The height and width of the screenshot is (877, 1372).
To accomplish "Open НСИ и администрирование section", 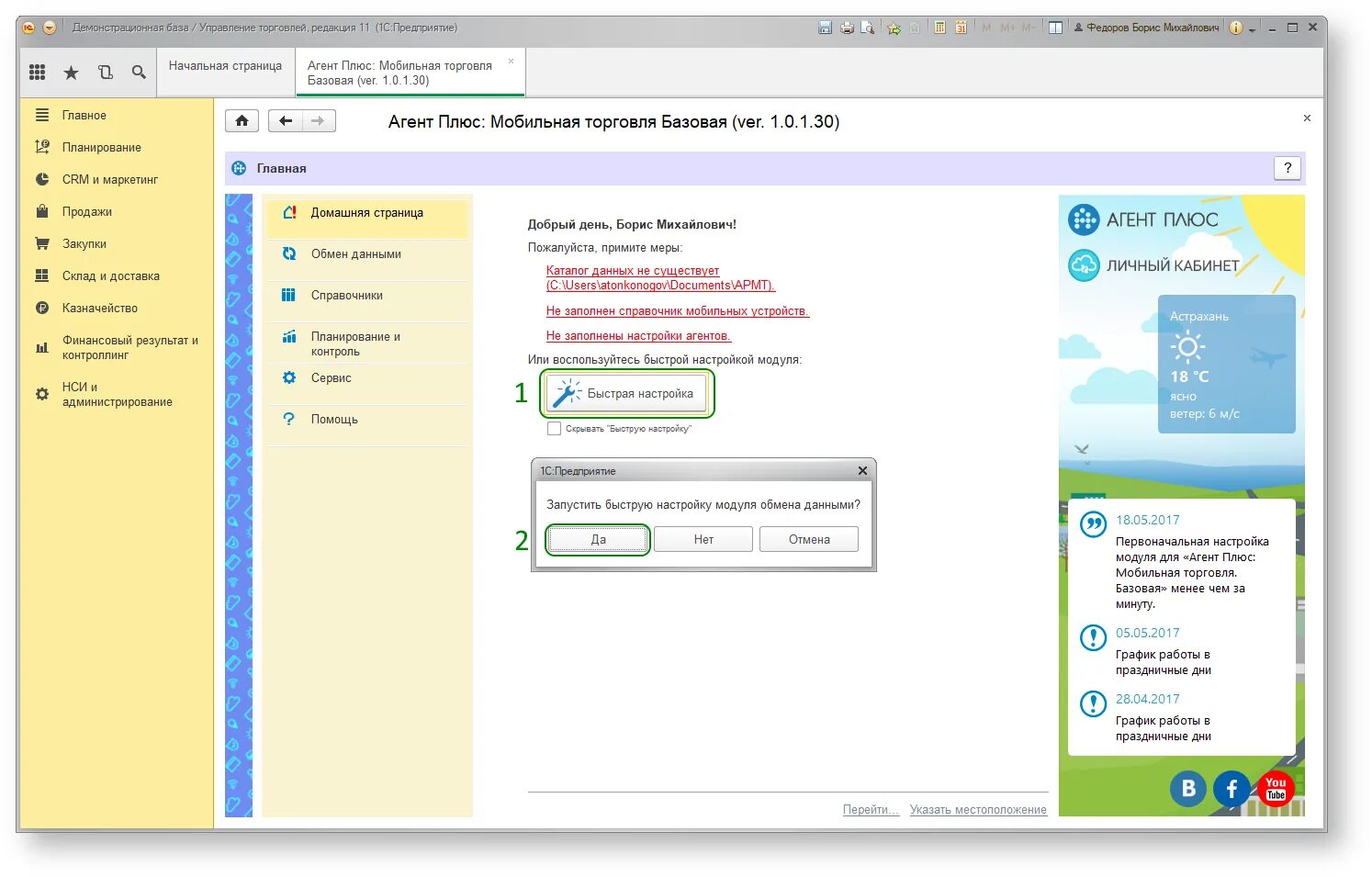I will click(x=117, y=394).
